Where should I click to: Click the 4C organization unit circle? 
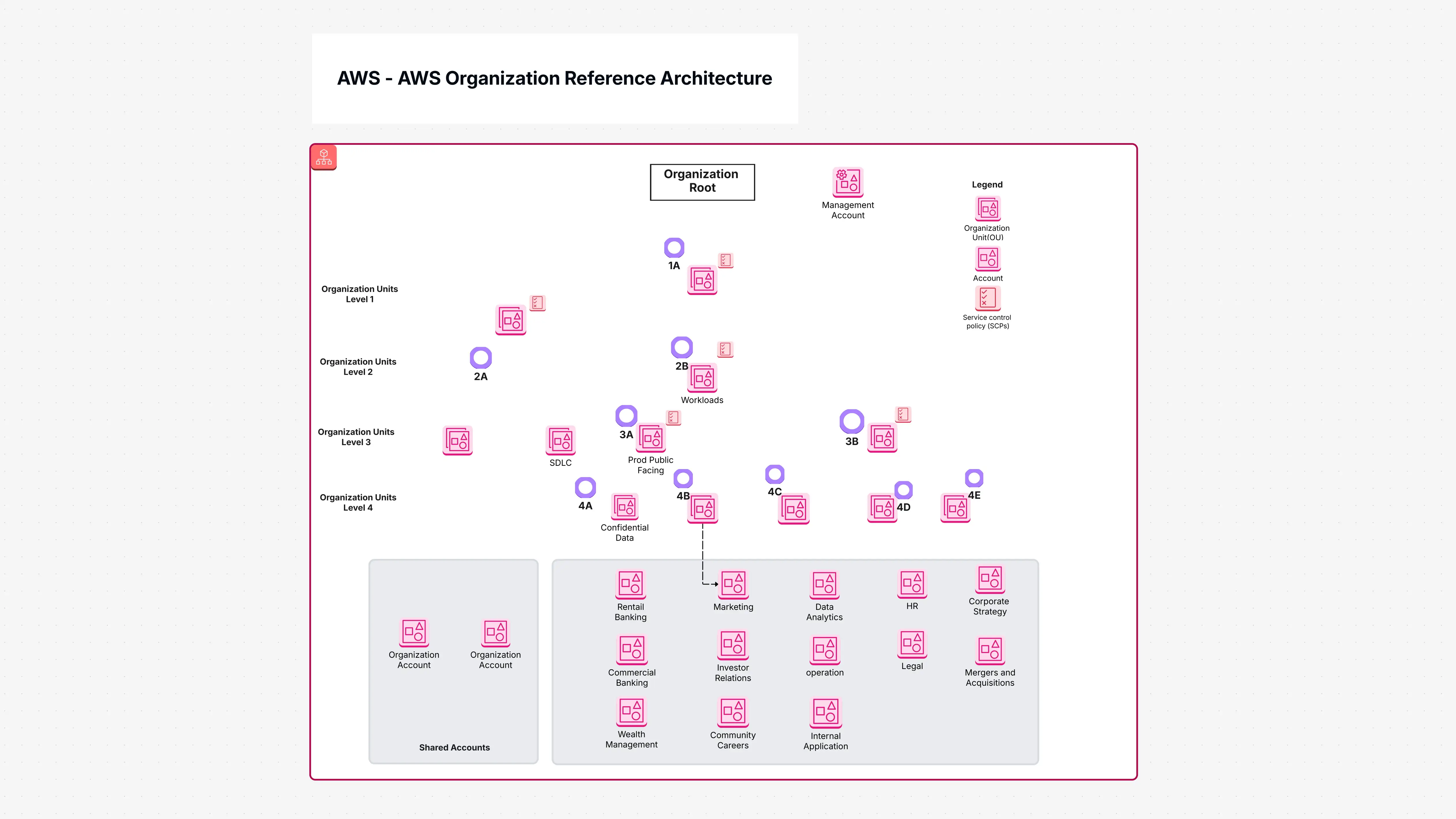(775, 473)
